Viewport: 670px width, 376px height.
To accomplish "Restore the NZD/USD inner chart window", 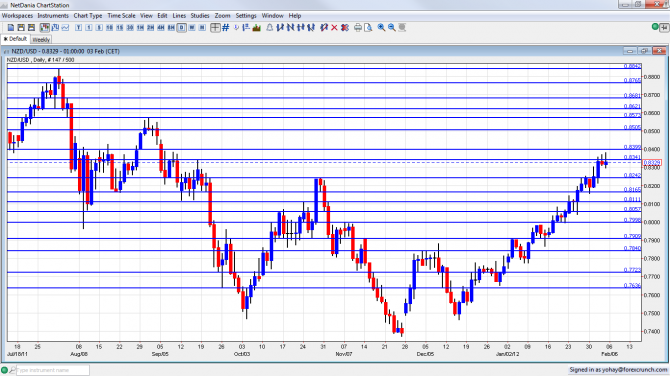I will pos(644,51).
